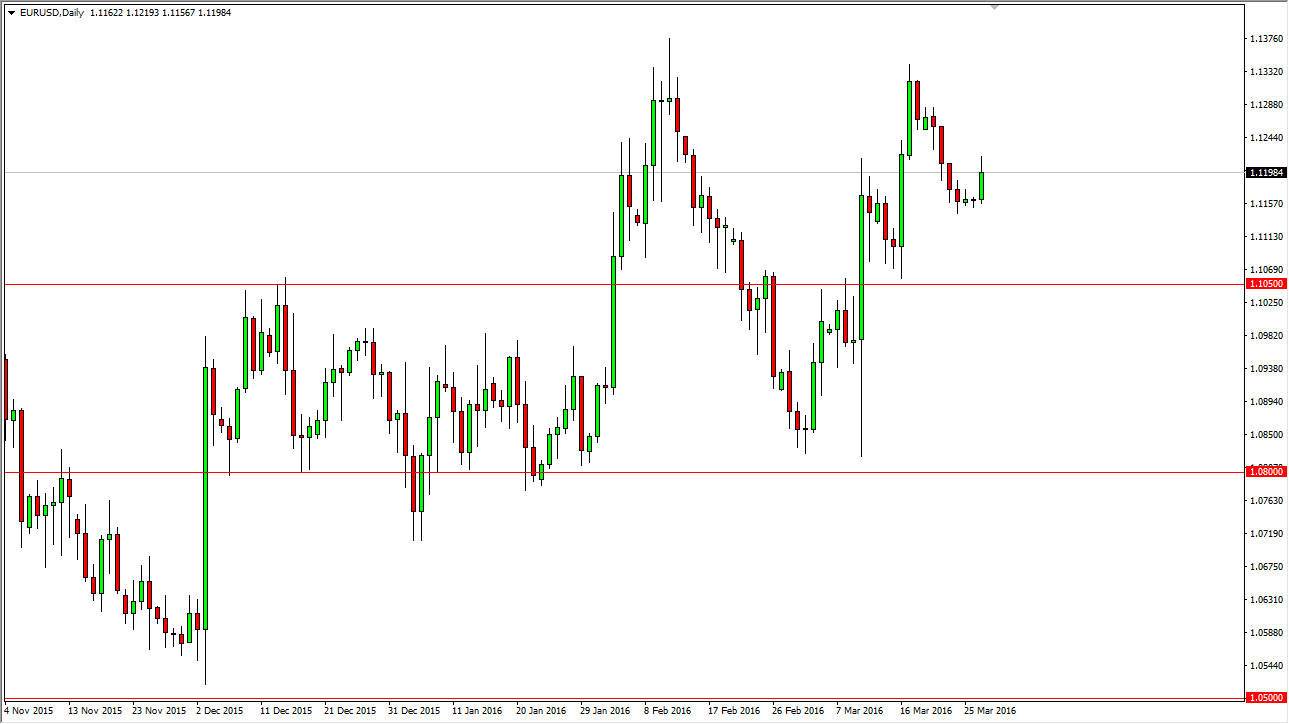Viewport: 1289px width, 724px height.
Task: Click the EURUSD,Daily chart title
Action: pos(52,13)
